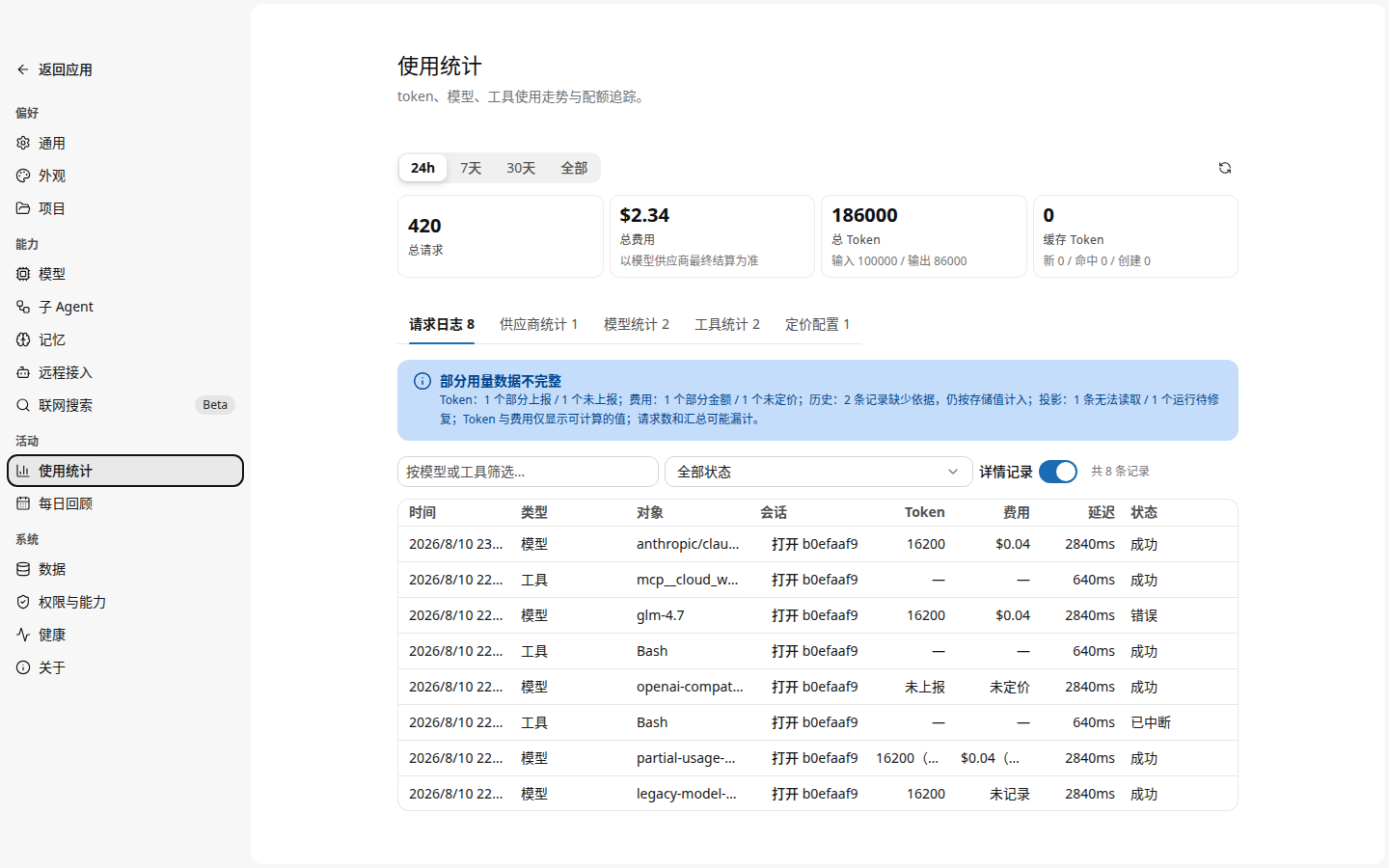Switch to the 供应商统计 tab
1389x868 pixels.
click(538, 324)
